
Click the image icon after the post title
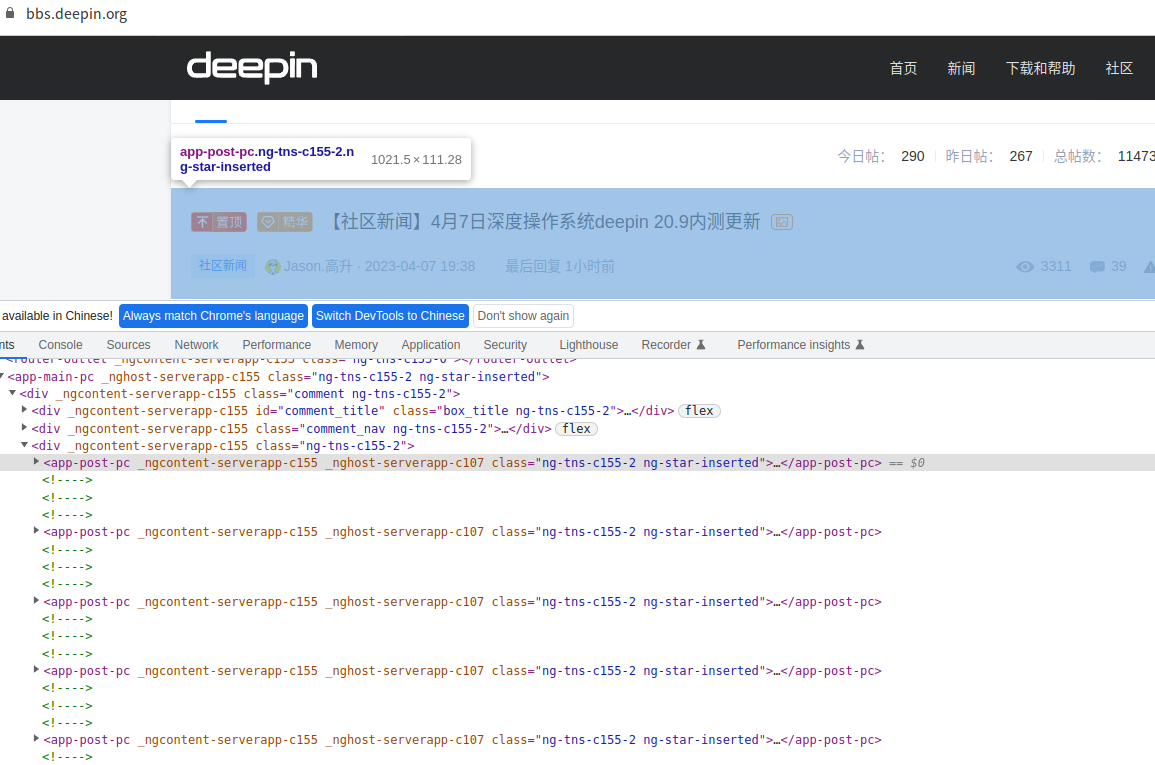782,222
